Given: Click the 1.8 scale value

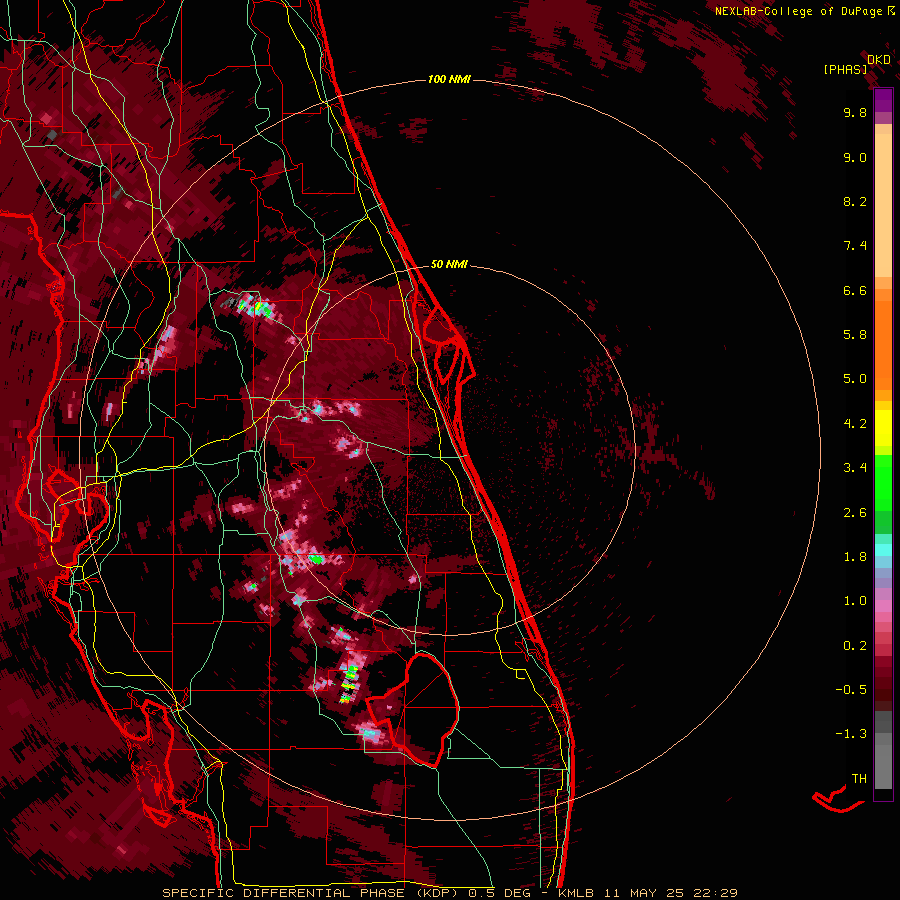Looking at the screenshot, I should 855,557.
